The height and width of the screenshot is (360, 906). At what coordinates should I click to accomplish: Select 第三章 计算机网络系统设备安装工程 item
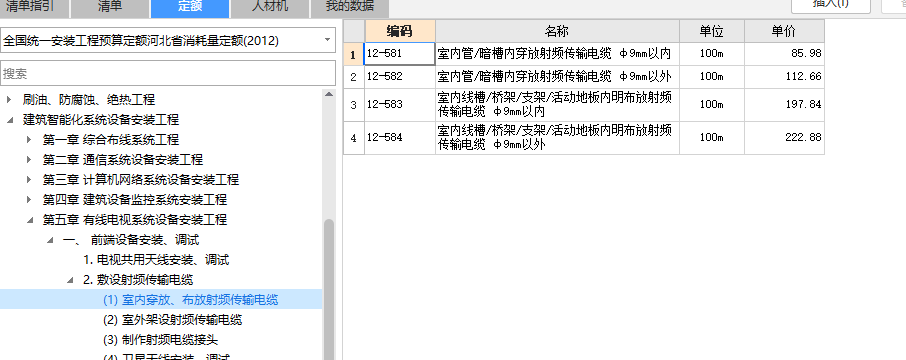(141, 180)
